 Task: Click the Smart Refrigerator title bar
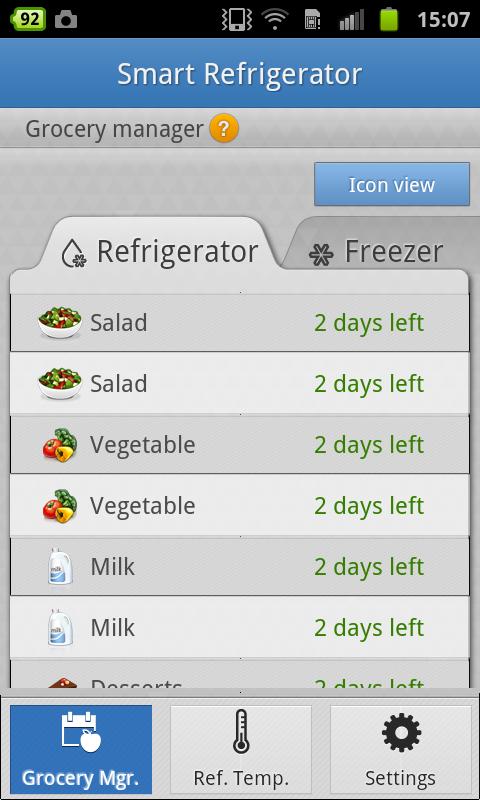(x=240, y=73)
